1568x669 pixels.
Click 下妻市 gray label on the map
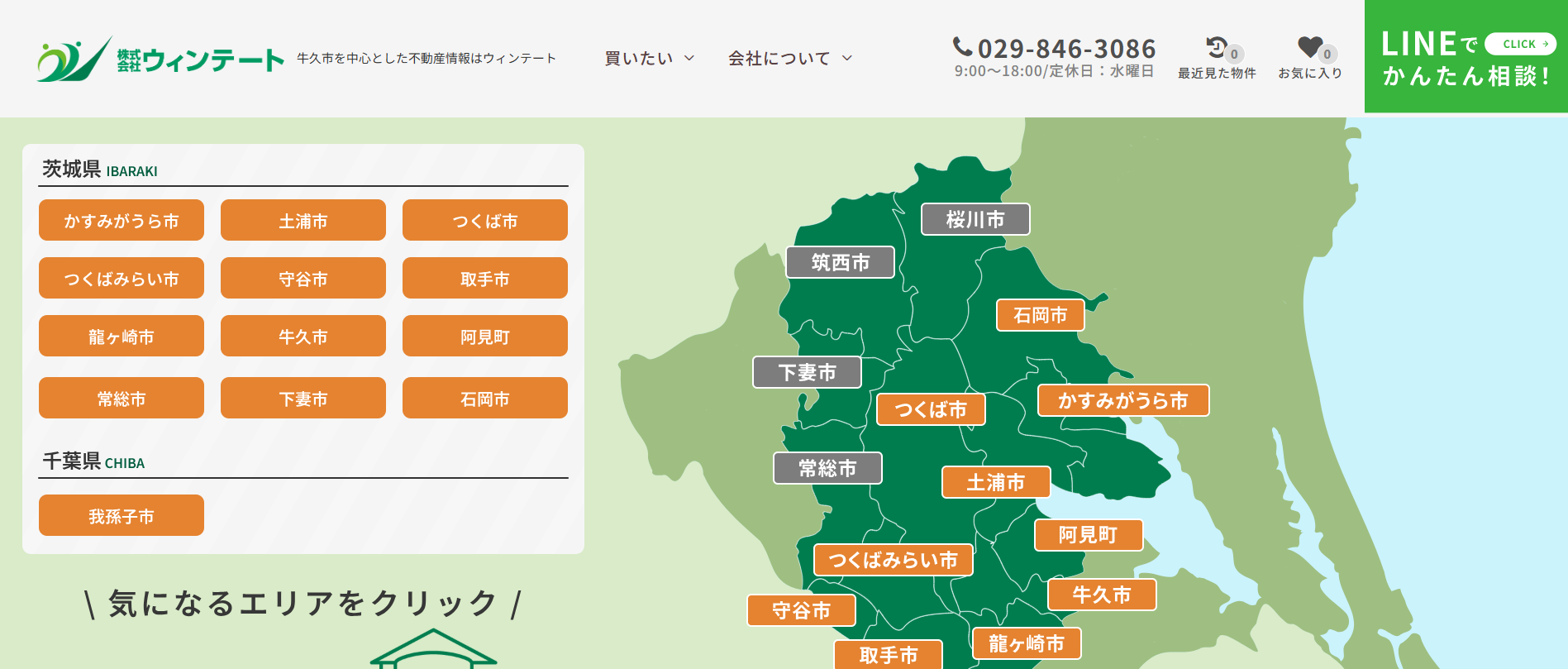pos(807,373)
